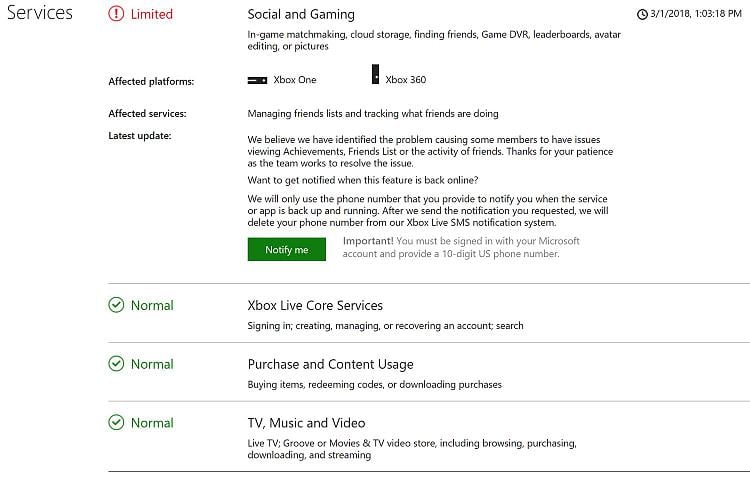Expand the Purchase and Content Usage section
The height and width of the screenshot is (477, 750).
click(330, 364)
